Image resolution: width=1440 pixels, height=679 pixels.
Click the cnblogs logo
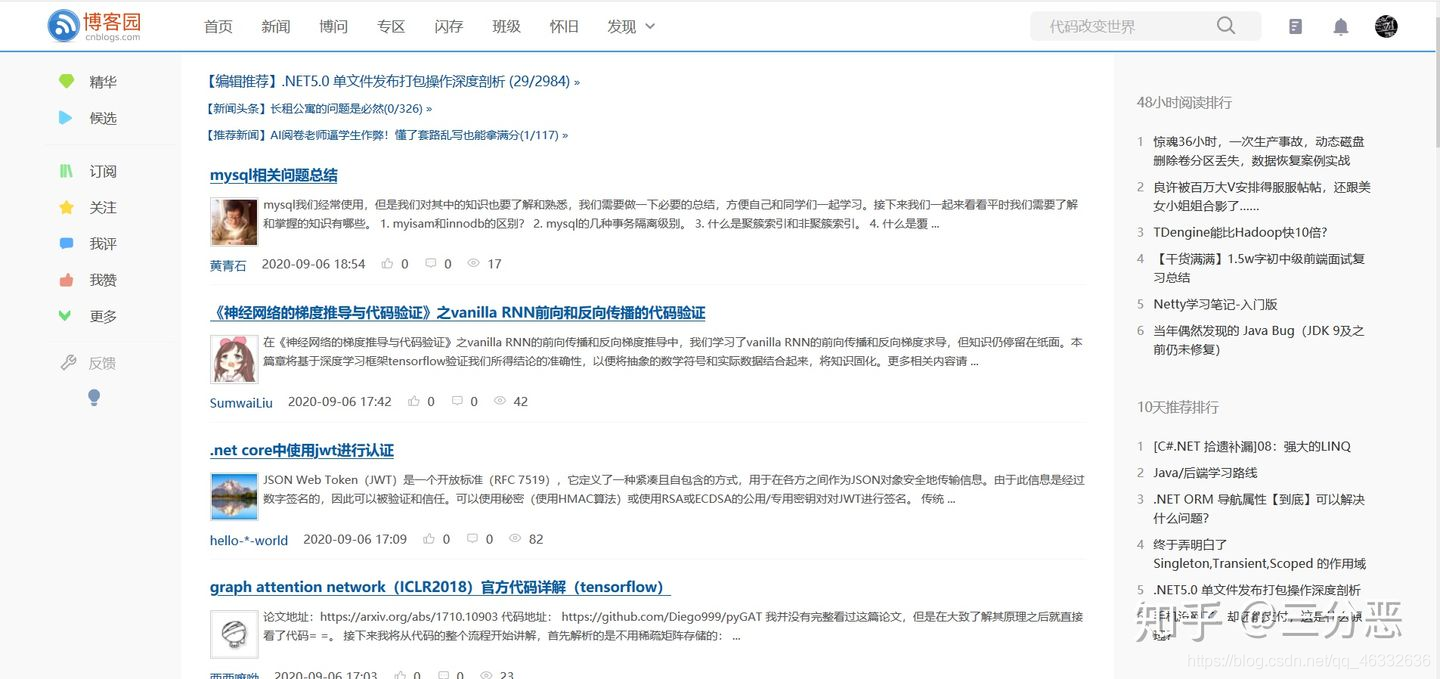(x=95, y=26)
